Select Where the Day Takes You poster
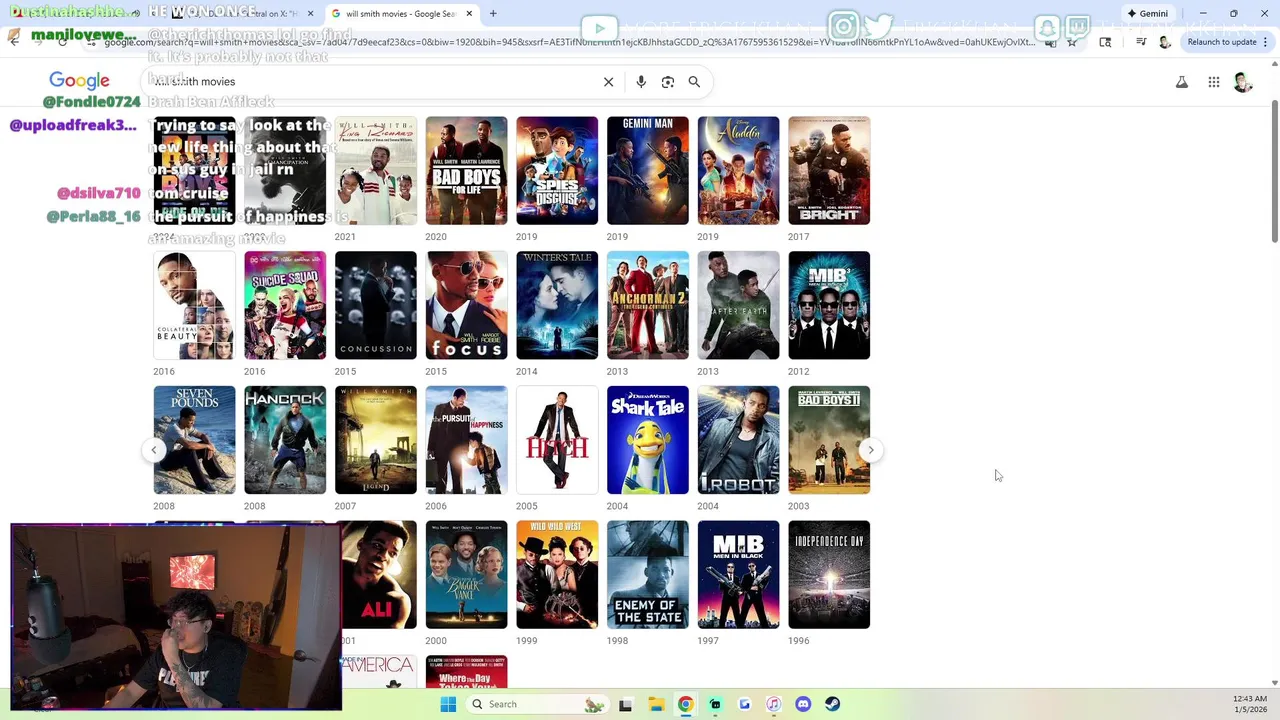This screenshot has height=720, width=1280. tap(466, 672)
